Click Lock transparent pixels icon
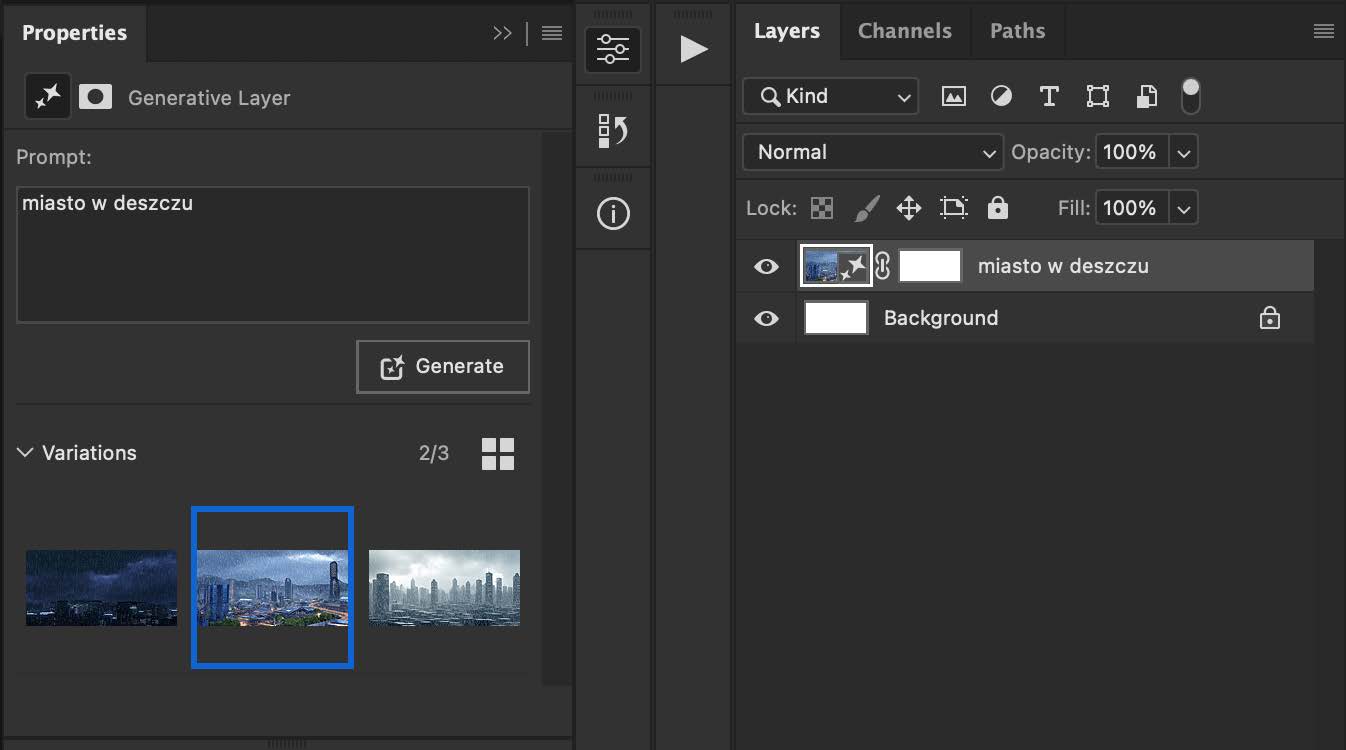1346x750 pixels. click(821, 208)
